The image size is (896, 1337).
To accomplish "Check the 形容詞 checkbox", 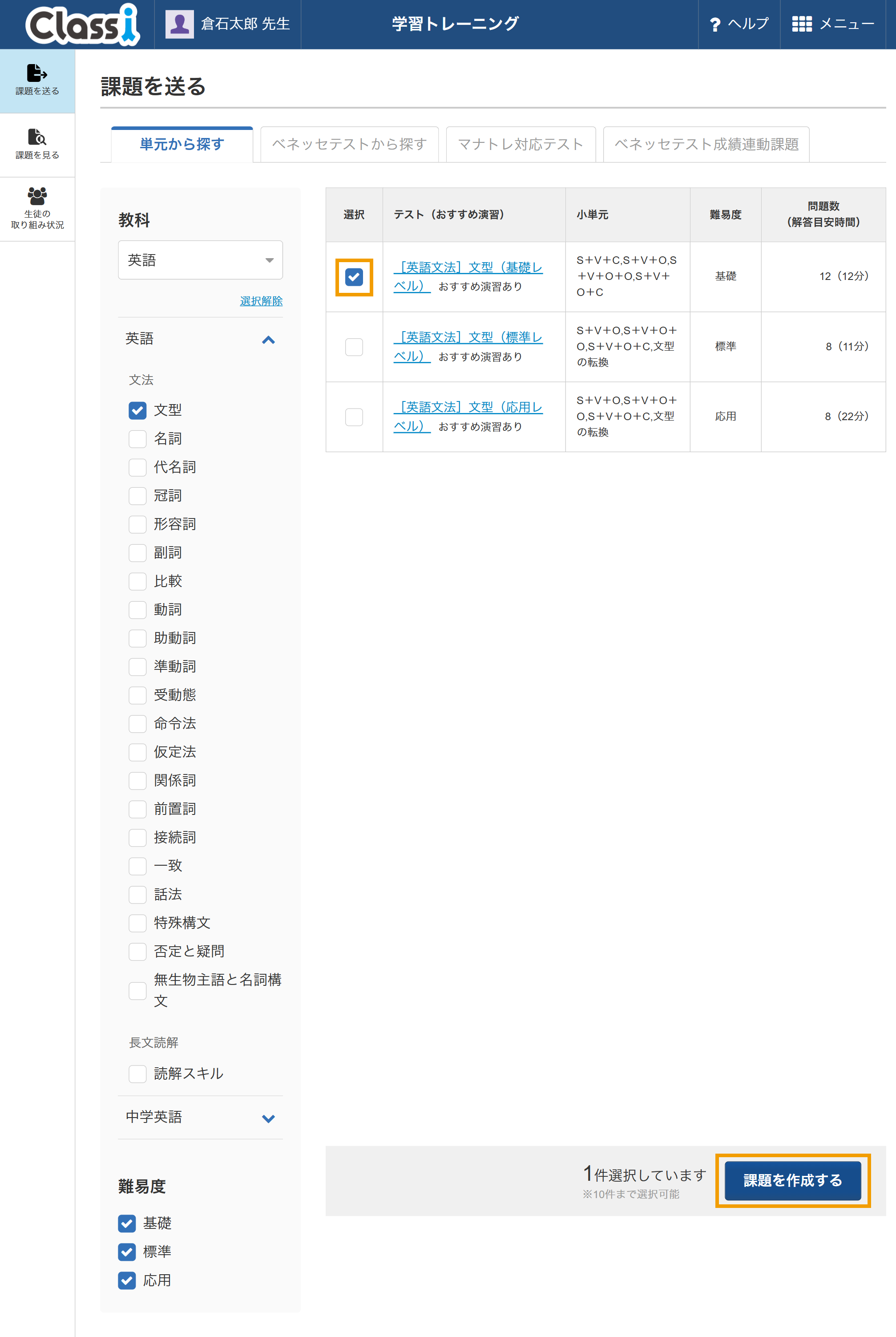I will point(137,524).
